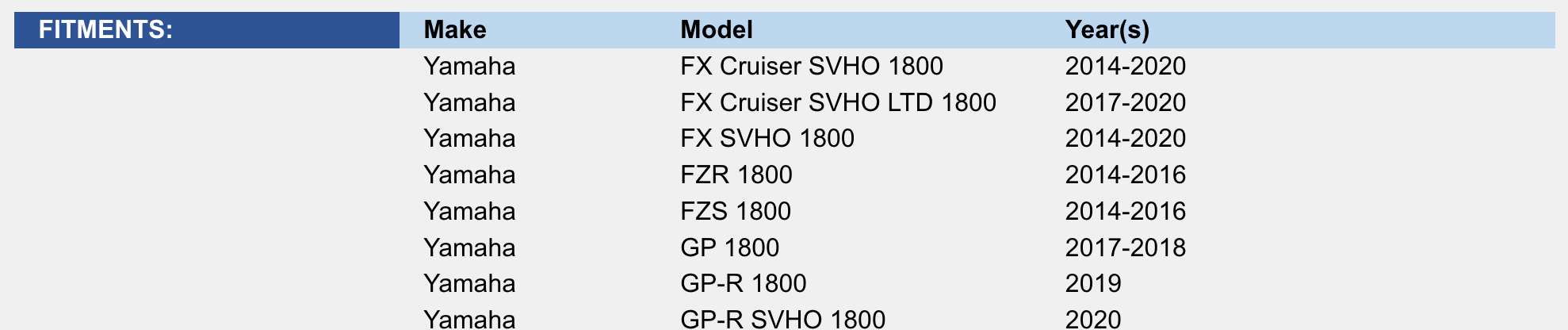This screenshot has width=1568, height=330.
Task: Click the GP-R SVHO 1800 model entry
Action: (x=782, y=319)
